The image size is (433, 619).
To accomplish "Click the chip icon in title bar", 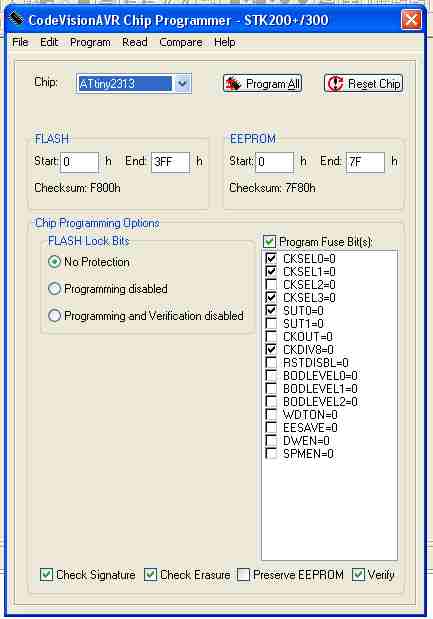I will pyautogui.click(x=16, y=19).
